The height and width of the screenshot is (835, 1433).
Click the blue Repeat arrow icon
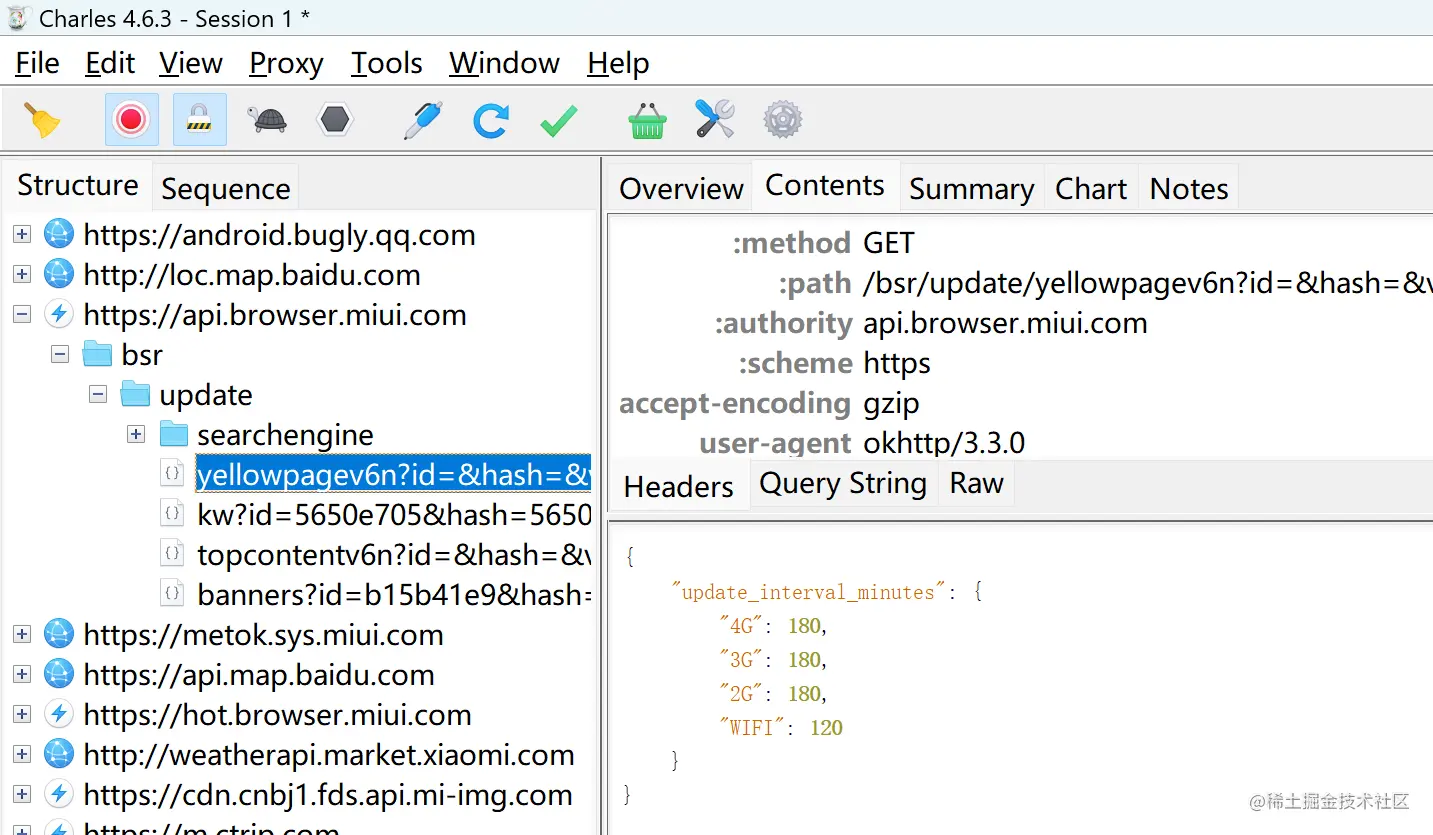coord(491,120)
